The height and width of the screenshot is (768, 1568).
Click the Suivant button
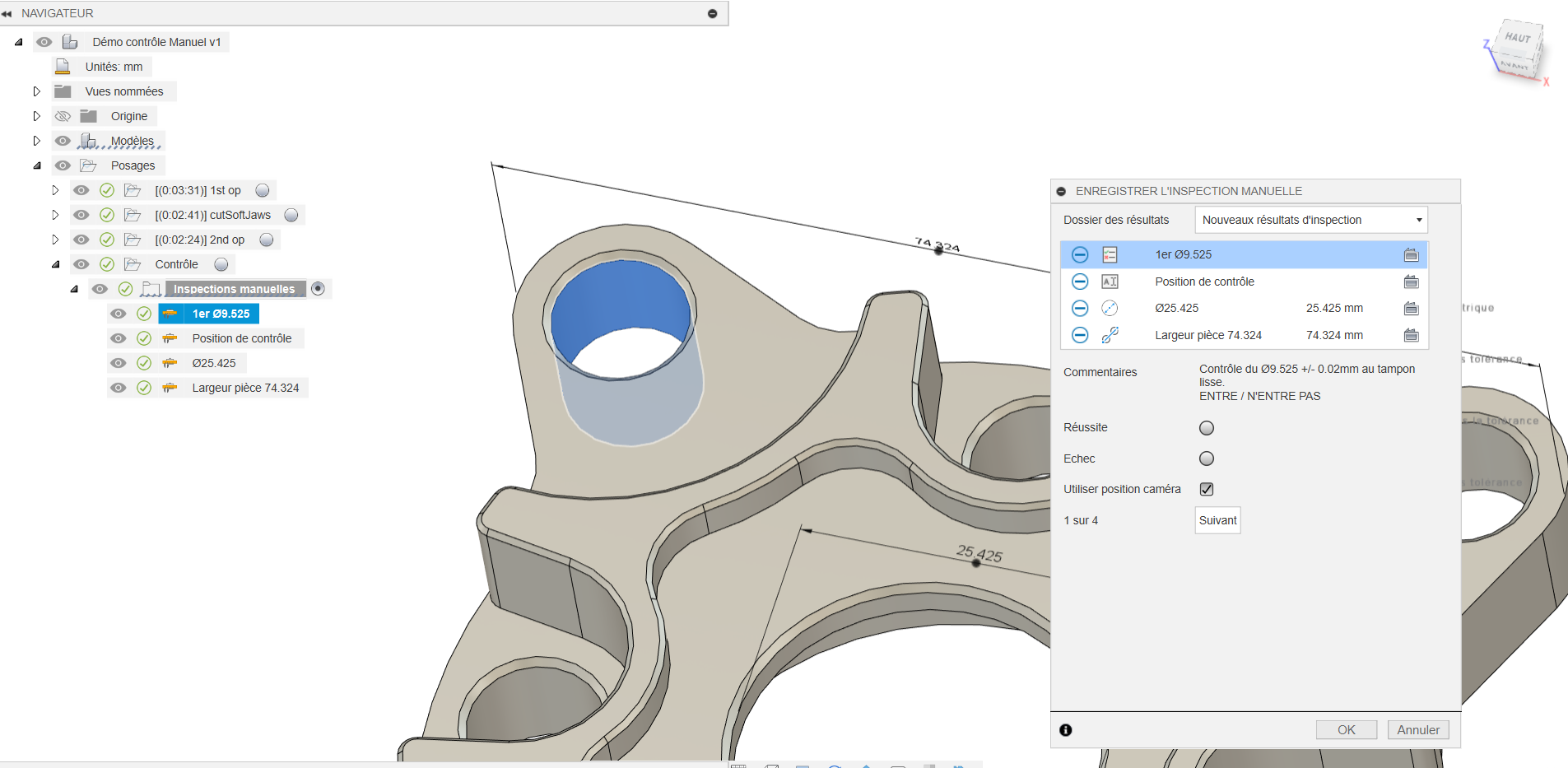[x=1217, y=520]
